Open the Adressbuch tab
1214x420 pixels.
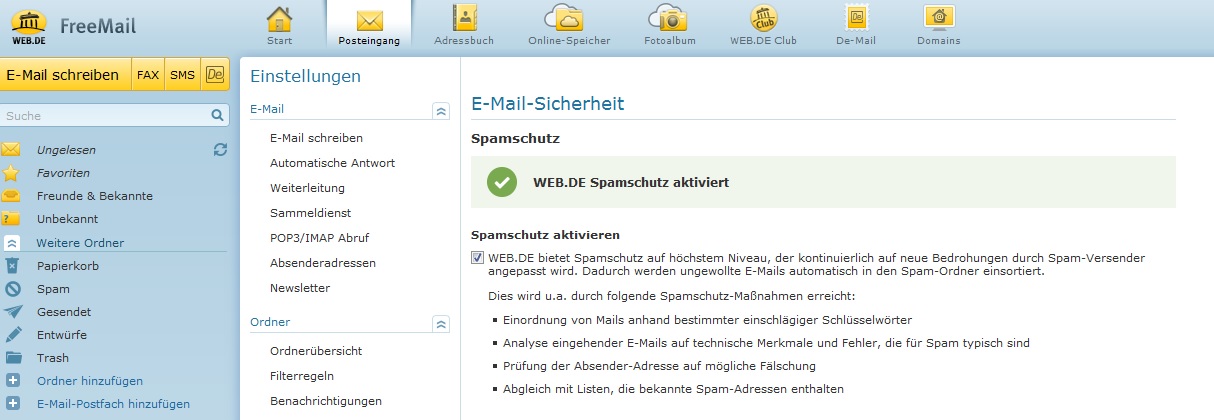(x=465, y=26)
